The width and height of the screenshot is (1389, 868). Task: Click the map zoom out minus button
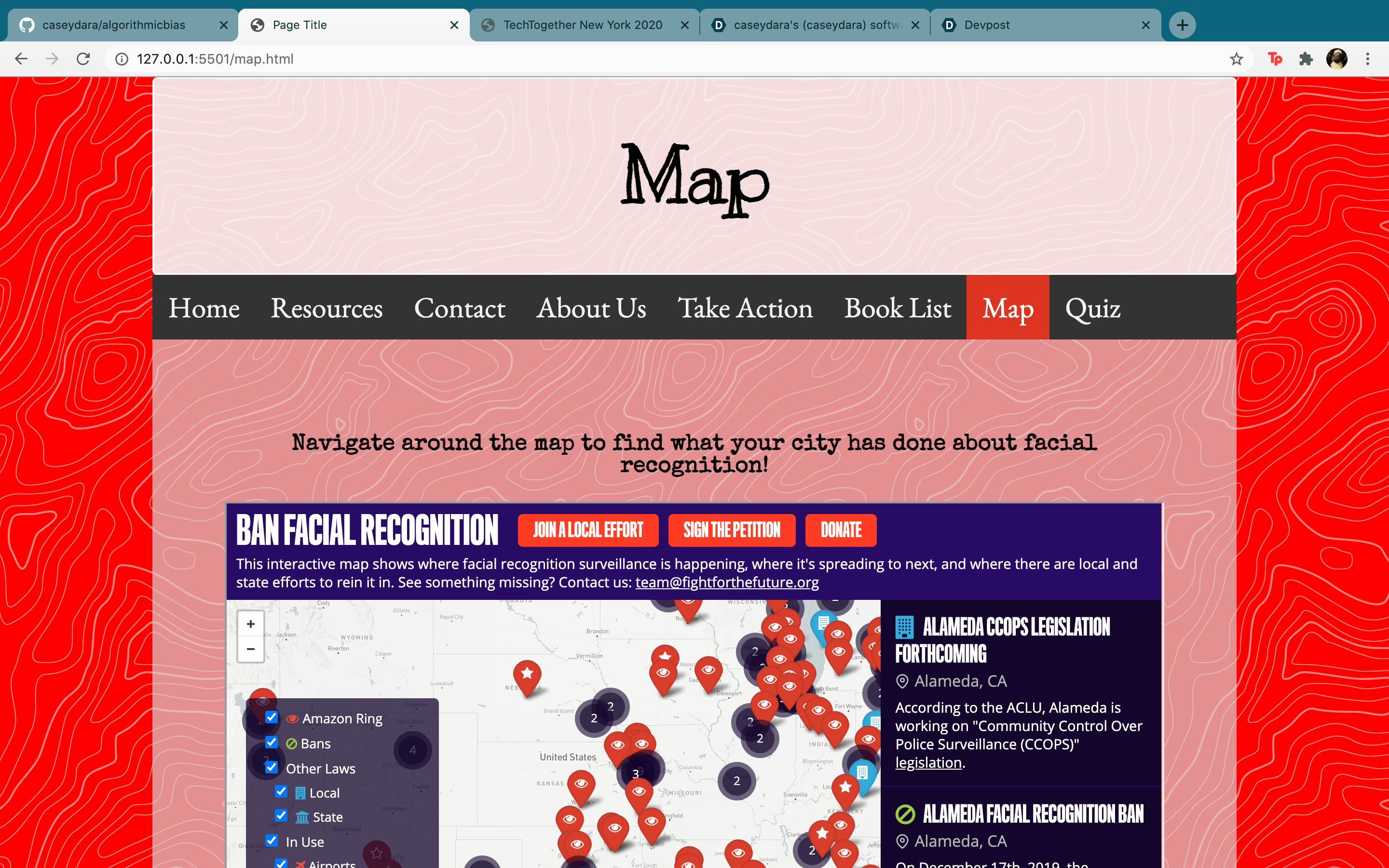pyautogui.click(x=251, y=649)
